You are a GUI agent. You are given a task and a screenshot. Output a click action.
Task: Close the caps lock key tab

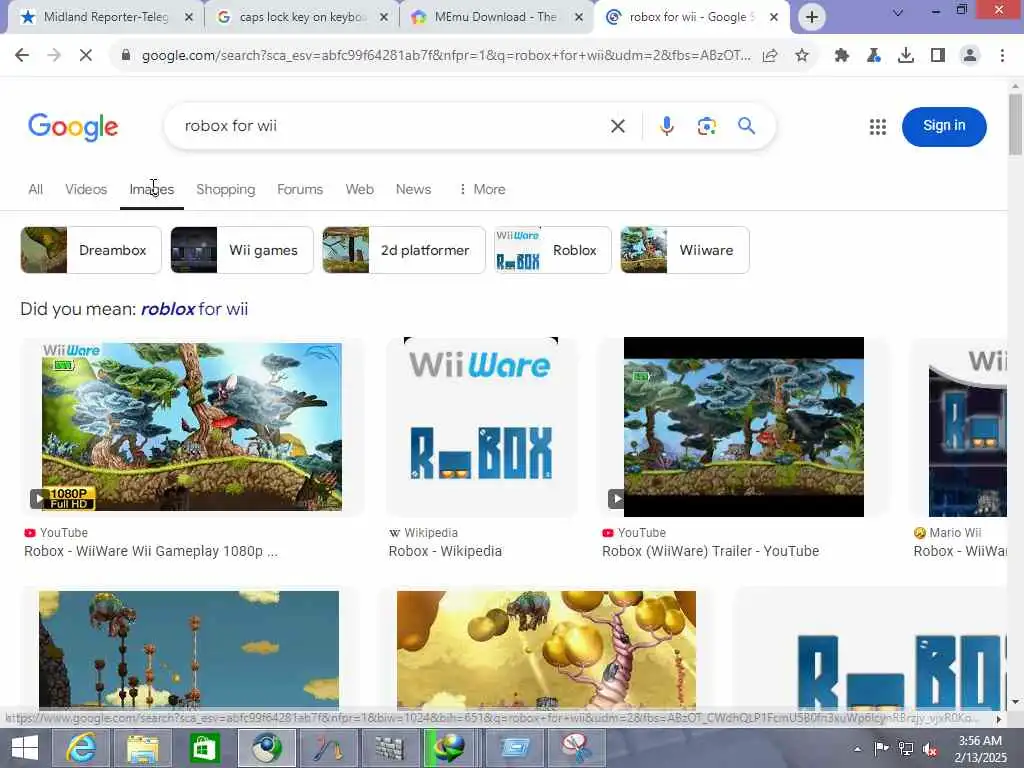pos(384,18)
